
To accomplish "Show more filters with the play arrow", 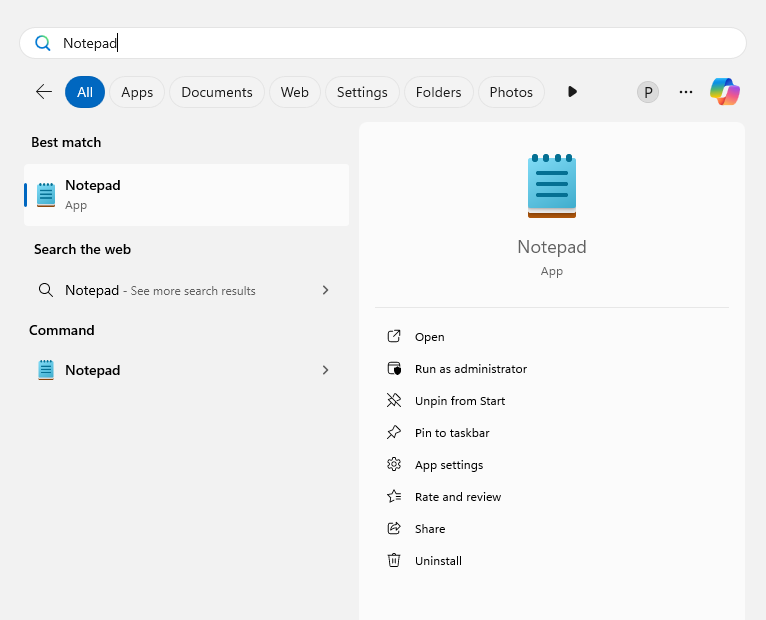I will (572, 92).
